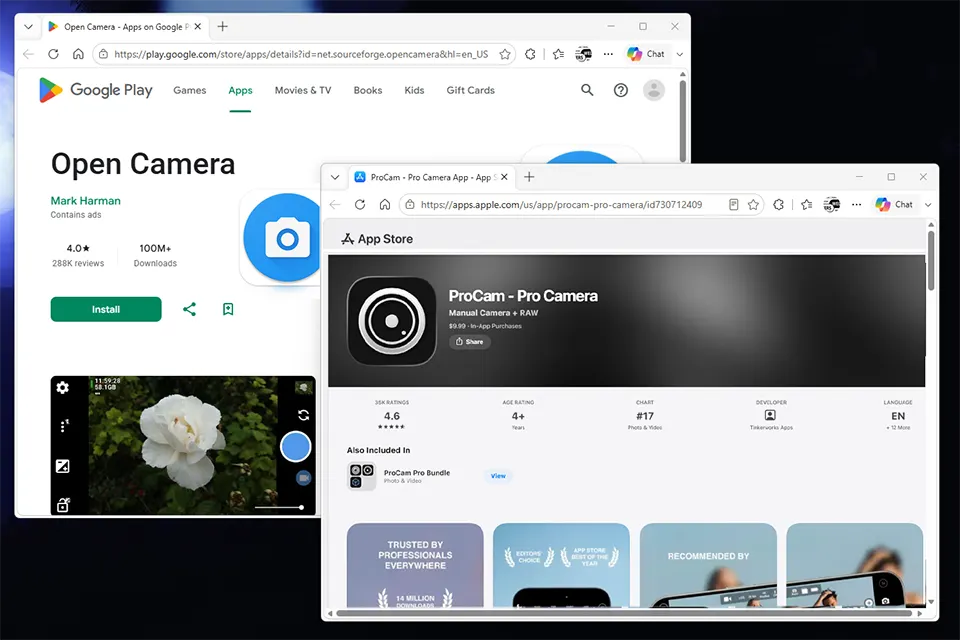Open Copilot Chat in App Store window
This screenshot has height=640, width=960.
click(x=894, y=205)
